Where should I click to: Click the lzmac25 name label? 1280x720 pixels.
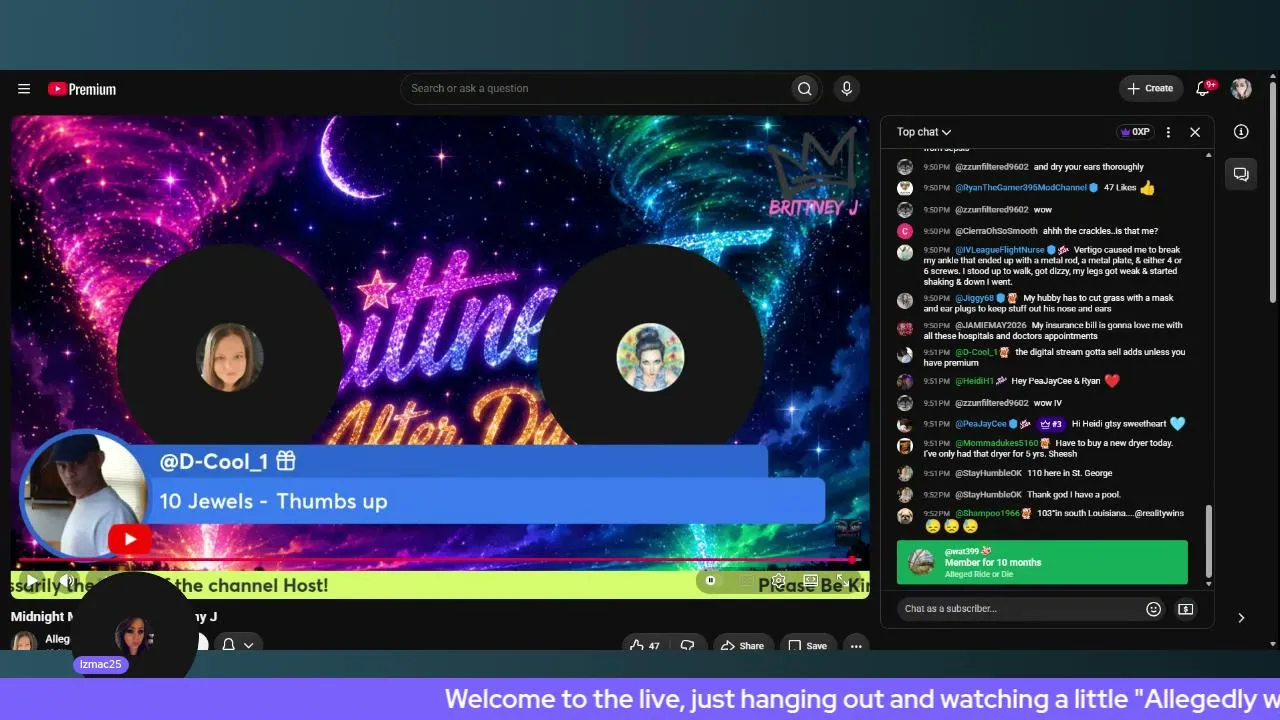pyautogui.click(x=101, y=664)
